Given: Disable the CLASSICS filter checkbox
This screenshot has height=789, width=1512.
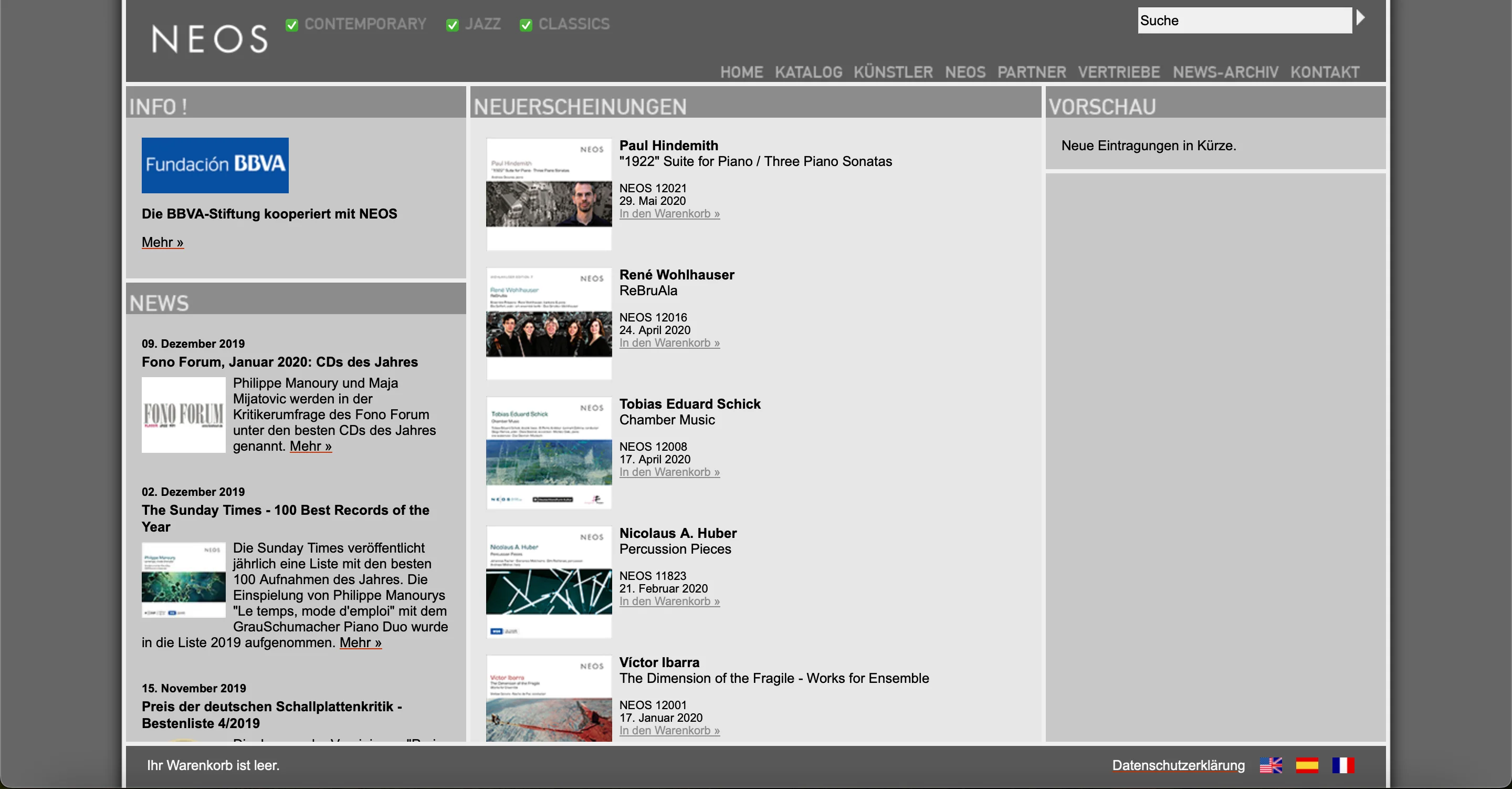Looking at the screenshot, I should (x=526, y=25).
